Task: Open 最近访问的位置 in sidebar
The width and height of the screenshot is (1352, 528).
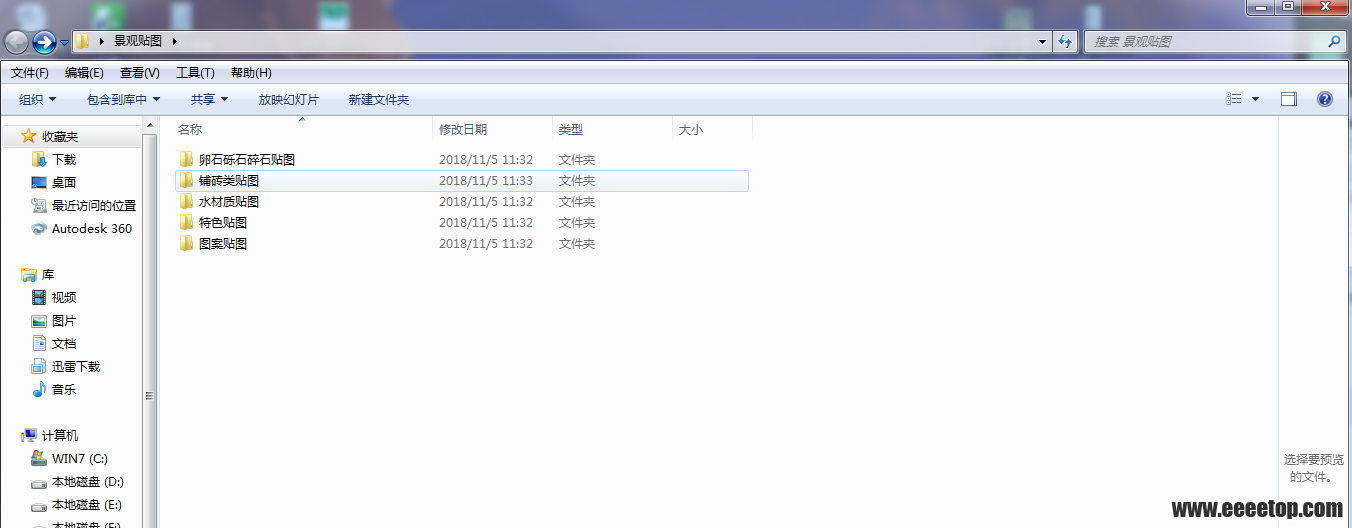Action: pyautogui.click(x=94, y=205)
